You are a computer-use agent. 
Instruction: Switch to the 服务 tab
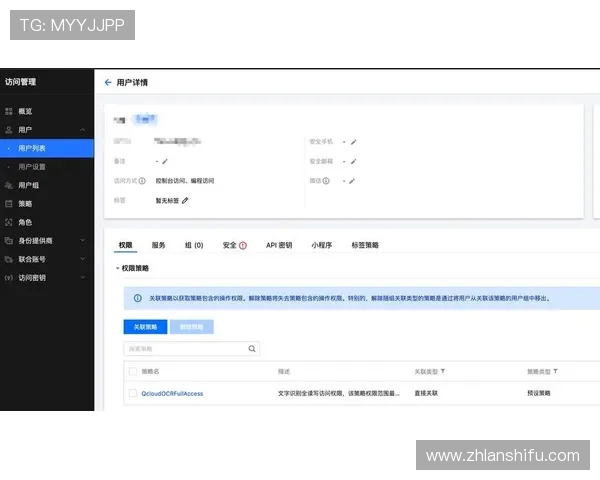(x=158, y=245)
